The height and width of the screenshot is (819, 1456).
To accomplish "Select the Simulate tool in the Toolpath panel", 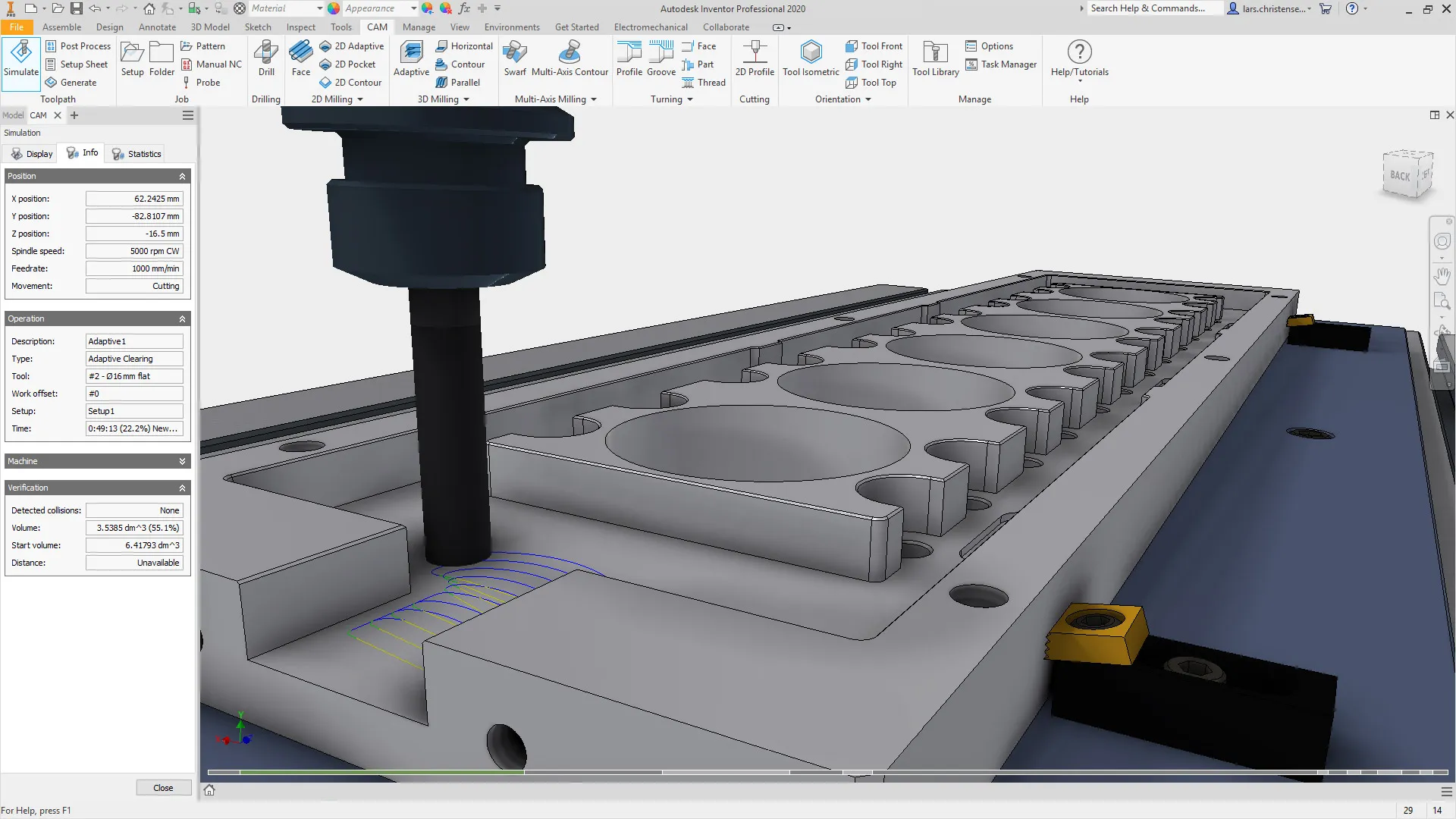I will (20, 61).
